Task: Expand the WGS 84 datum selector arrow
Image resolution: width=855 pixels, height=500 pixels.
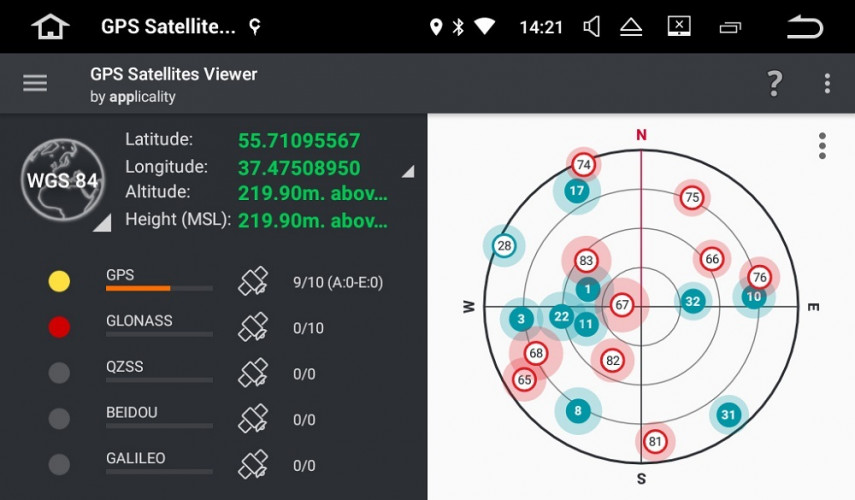Action: point(102,224)
